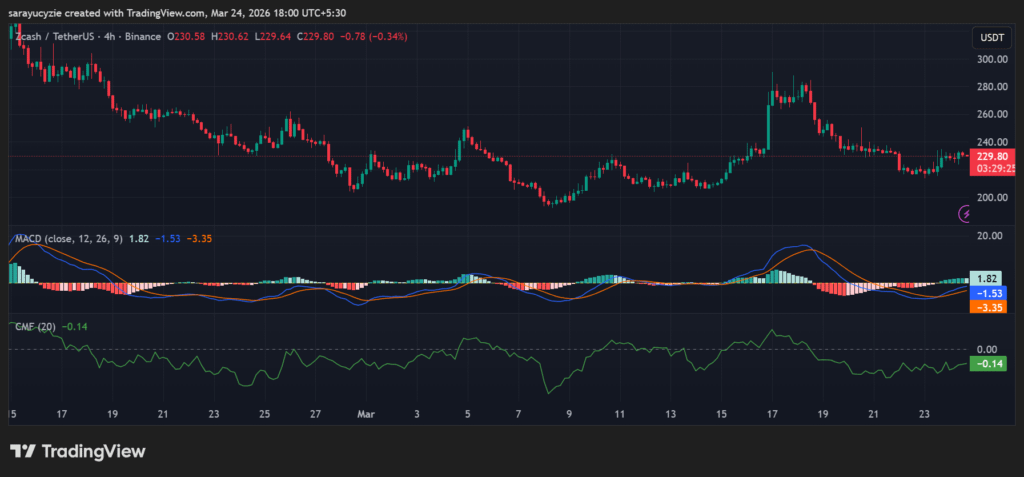Click the MACD histogram value label 1.82

[988, 277]
